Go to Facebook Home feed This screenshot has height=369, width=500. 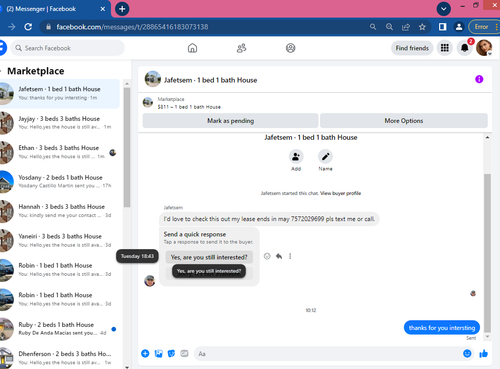point(192,48)
